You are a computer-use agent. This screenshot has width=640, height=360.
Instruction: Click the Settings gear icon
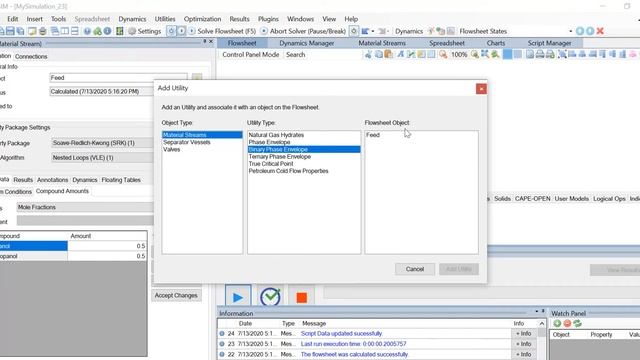coord(132,31)
